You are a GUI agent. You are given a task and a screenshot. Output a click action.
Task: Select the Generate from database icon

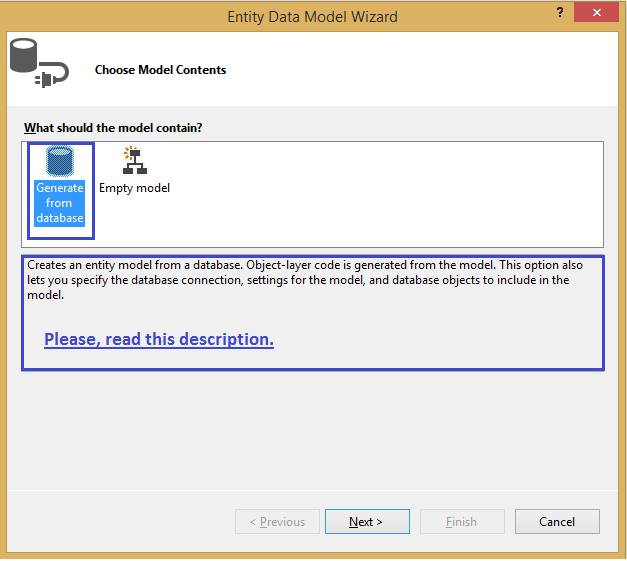tap(60, 161)
